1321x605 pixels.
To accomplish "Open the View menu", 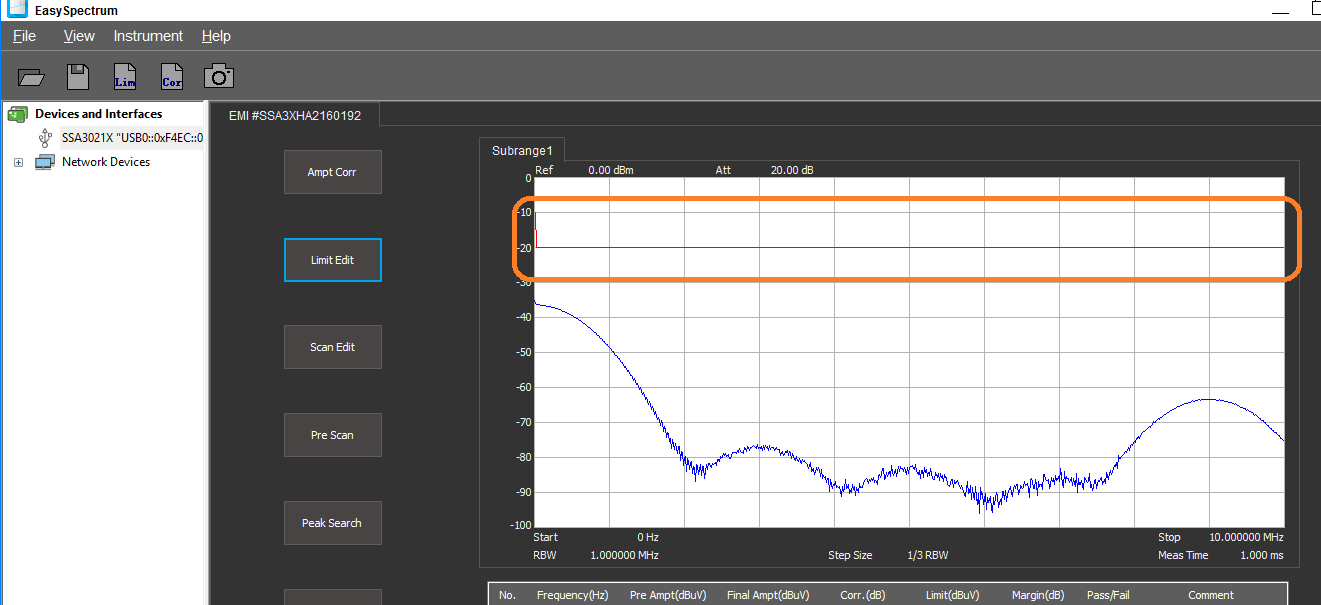I will pyautogui.click(x=79, y=36).
